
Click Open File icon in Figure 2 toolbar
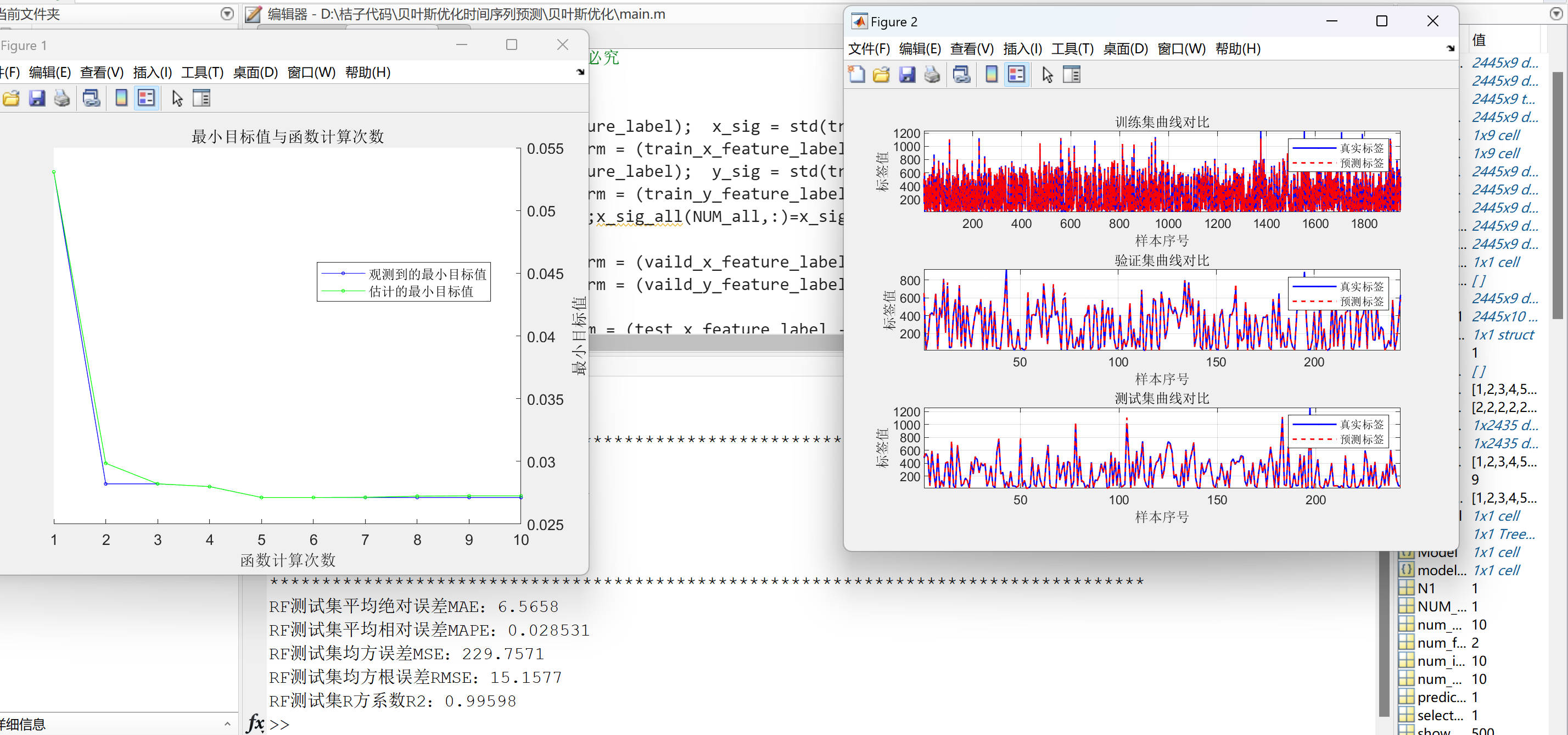coord(881,74)
